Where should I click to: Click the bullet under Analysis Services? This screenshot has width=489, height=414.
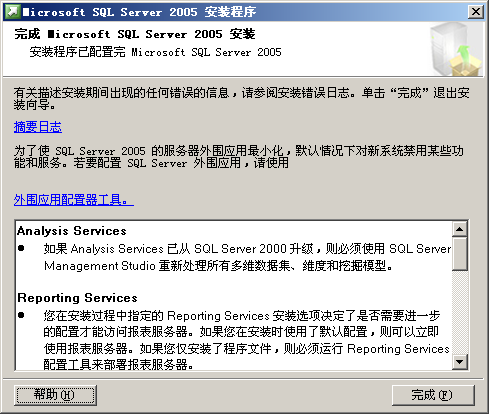pyautogui.click(x=21, y=248)
